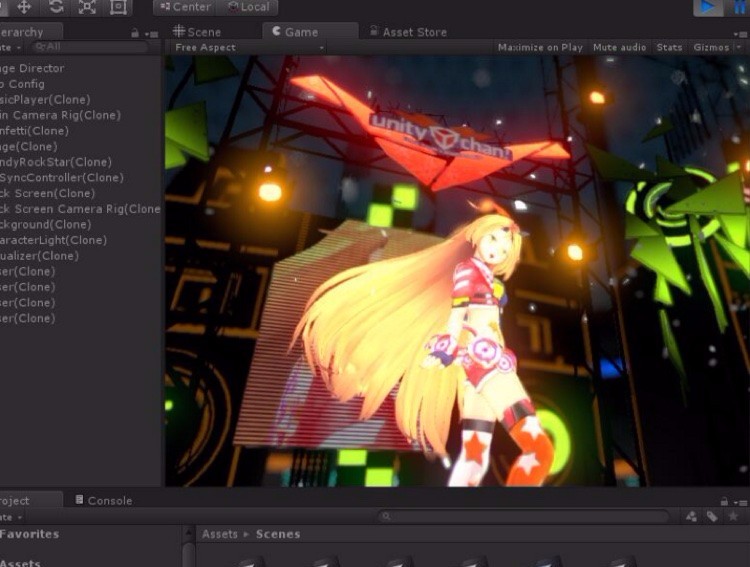Switch to the Game tab

[x=310, y=32]
